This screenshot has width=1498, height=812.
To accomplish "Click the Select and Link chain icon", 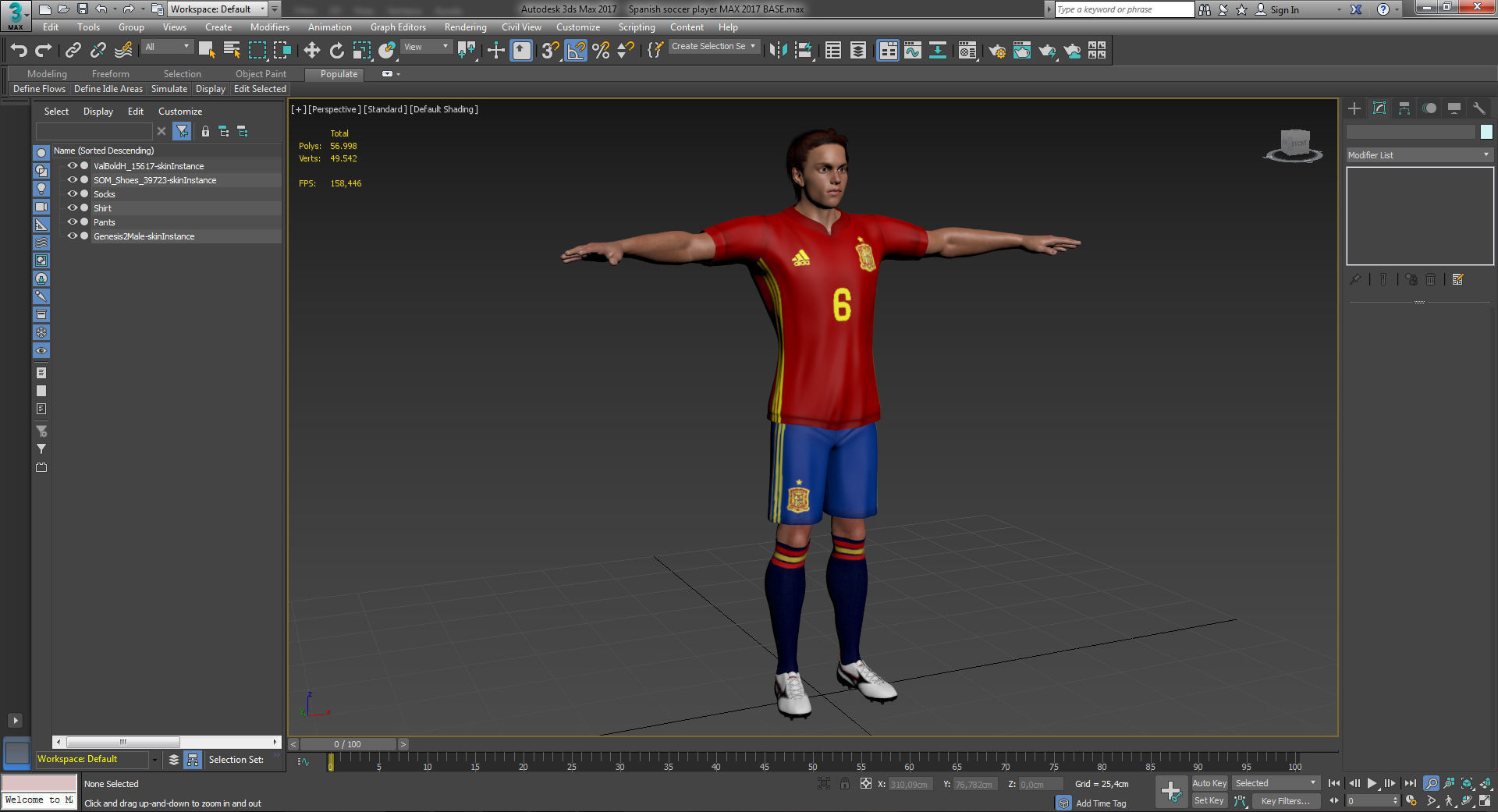I will tap(73, 51).
